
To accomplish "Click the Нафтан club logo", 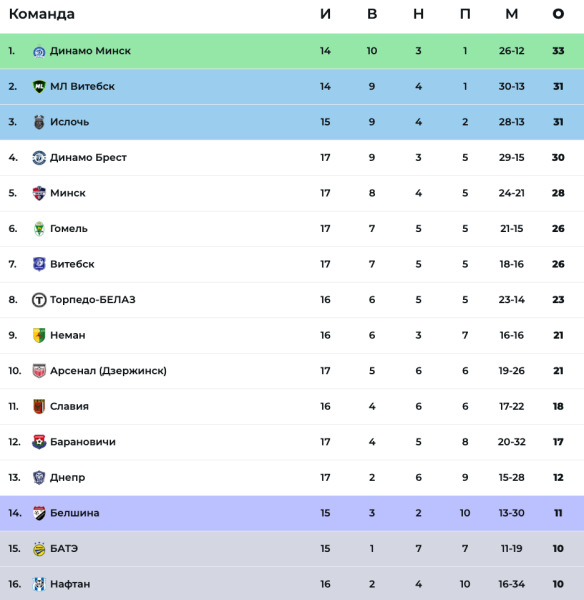I will click(39, 584).
